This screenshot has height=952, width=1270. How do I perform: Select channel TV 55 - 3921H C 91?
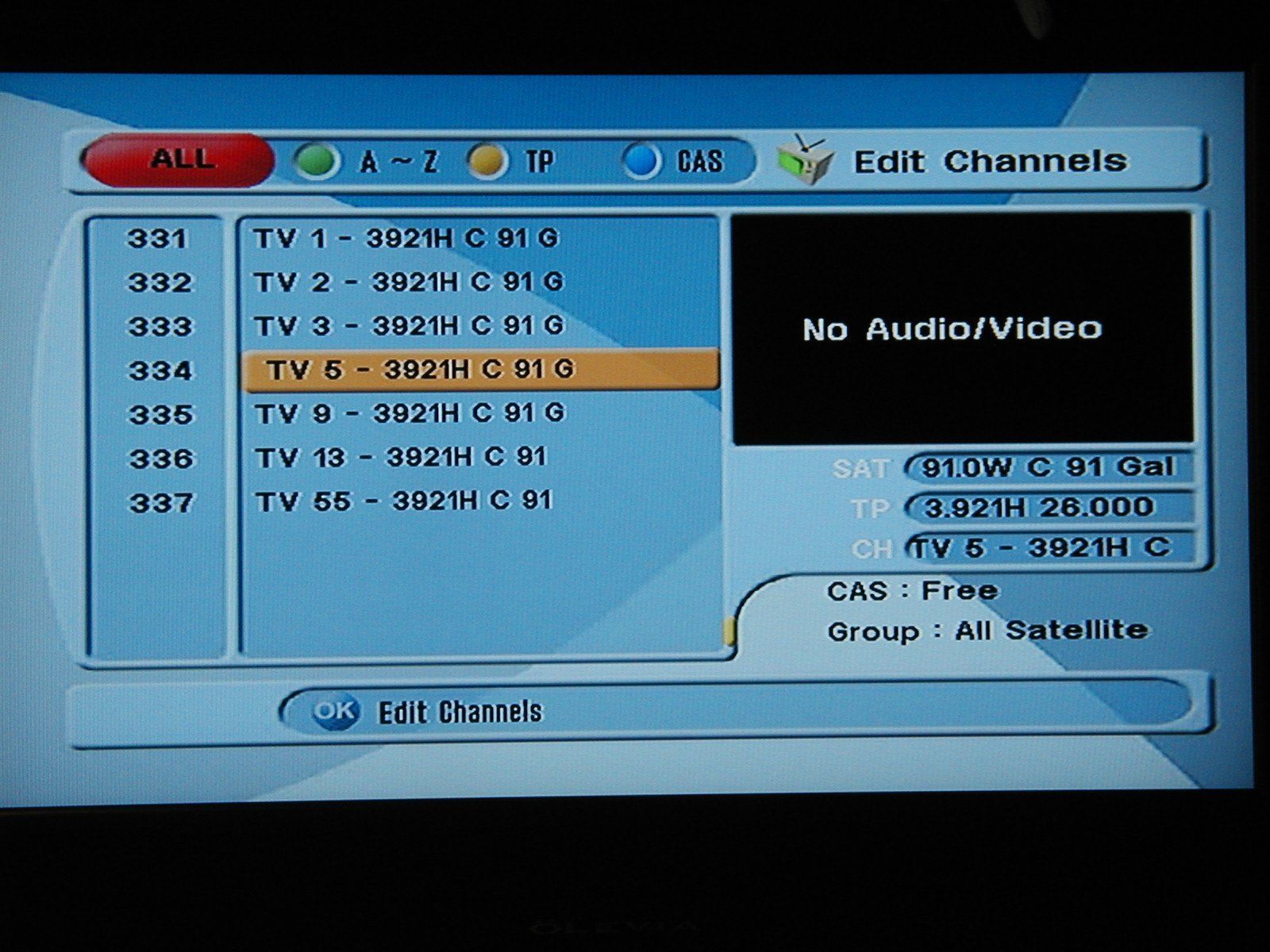(x=403, y=501)
